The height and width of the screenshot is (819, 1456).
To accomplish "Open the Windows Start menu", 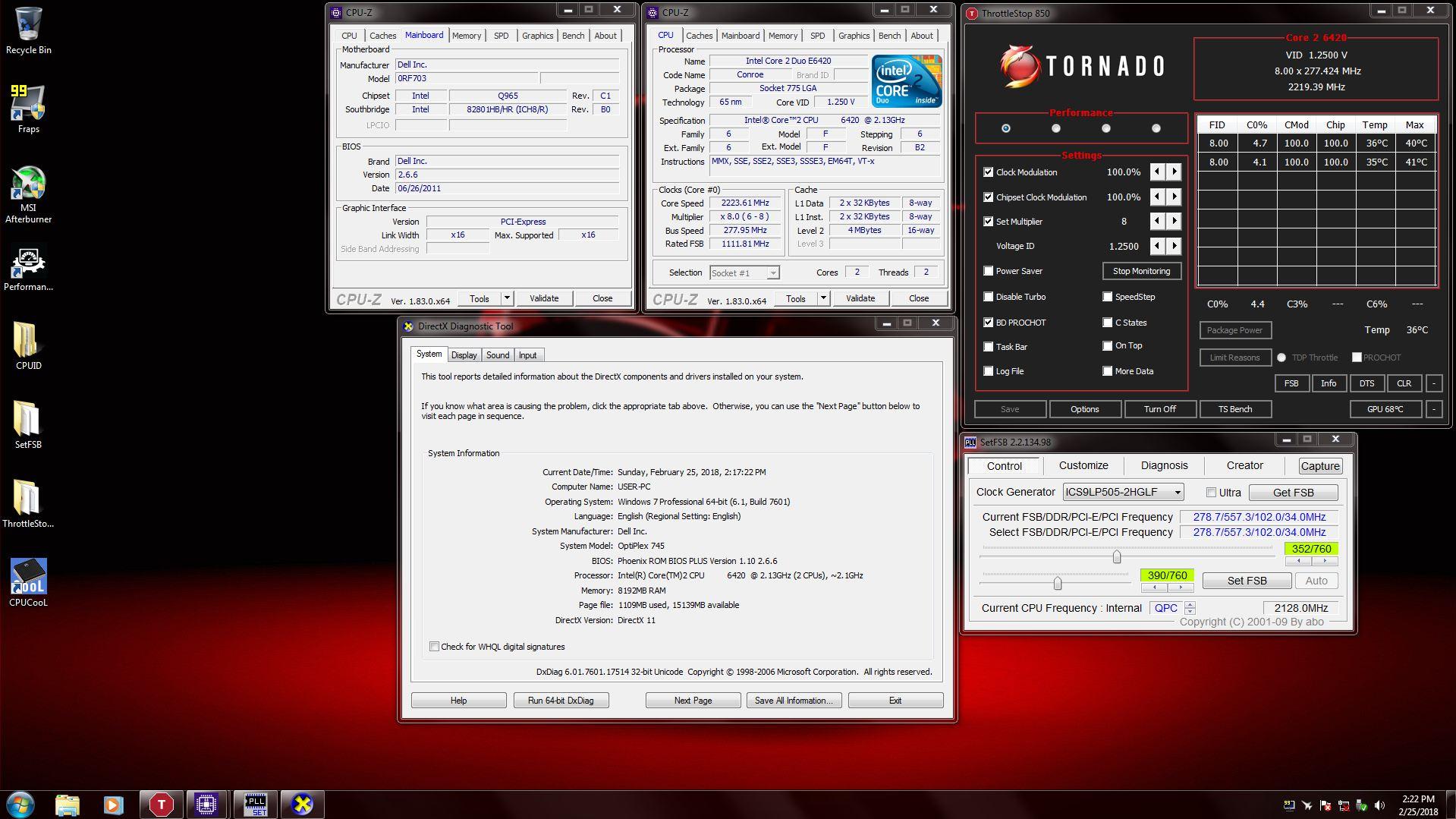I will point(20,804).
